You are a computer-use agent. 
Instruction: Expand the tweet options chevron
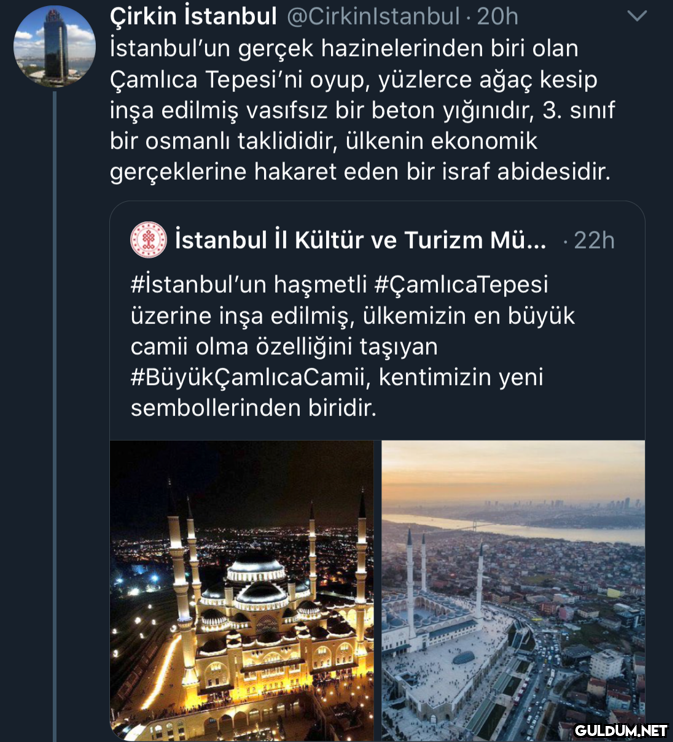coord(636,16)
